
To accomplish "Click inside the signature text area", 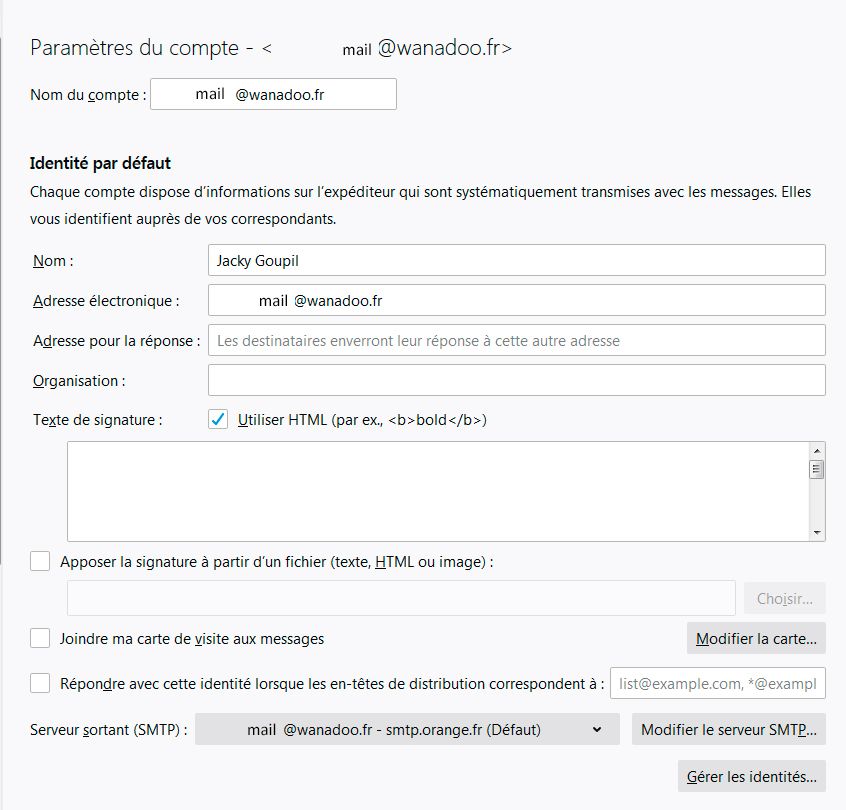I will (438, 492).
